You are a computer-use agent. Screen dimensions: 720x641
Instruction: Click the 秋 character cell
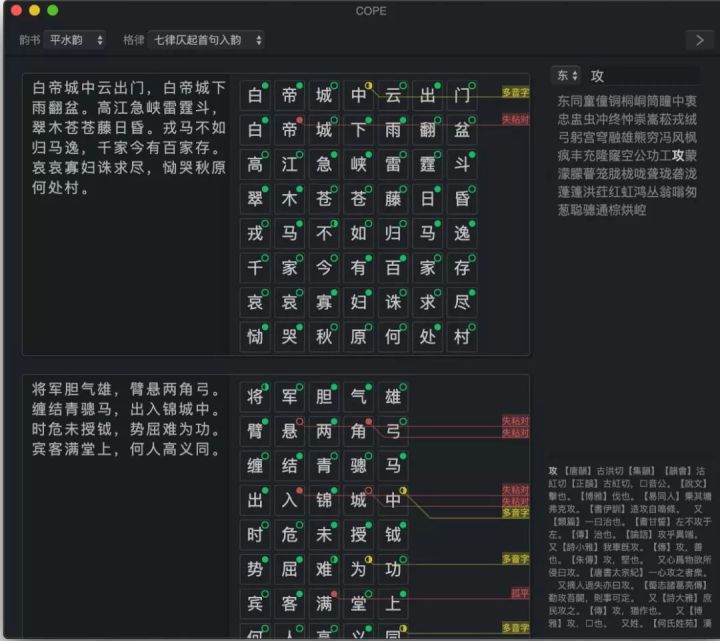coord(324,337)
